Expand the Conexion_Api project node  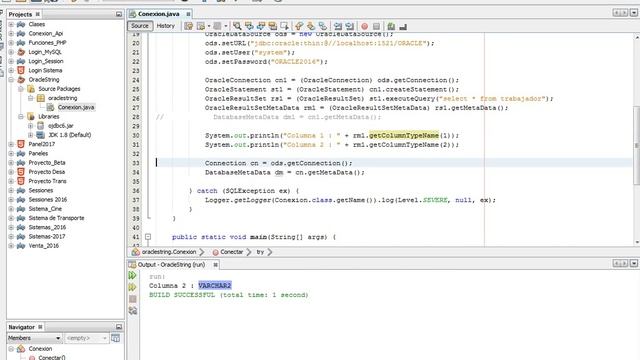click(x=11, y=33)
